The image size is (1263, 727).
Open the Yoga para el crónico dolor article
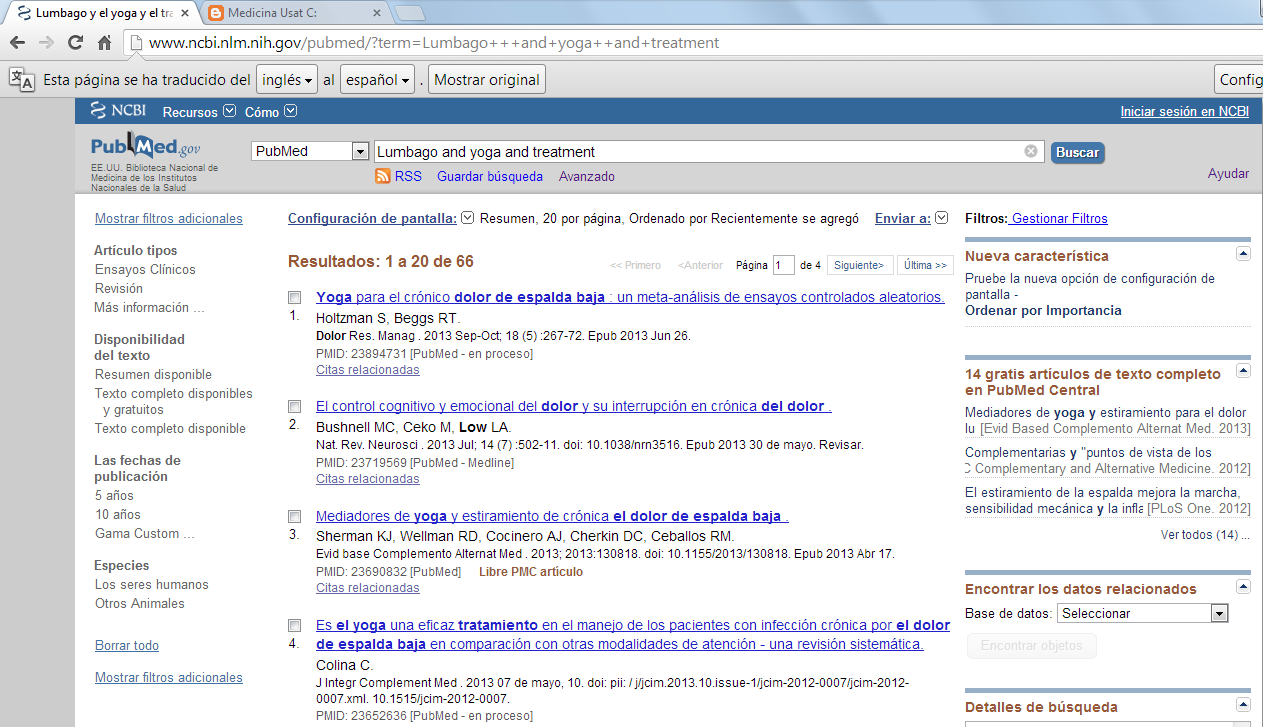(630, 297)
